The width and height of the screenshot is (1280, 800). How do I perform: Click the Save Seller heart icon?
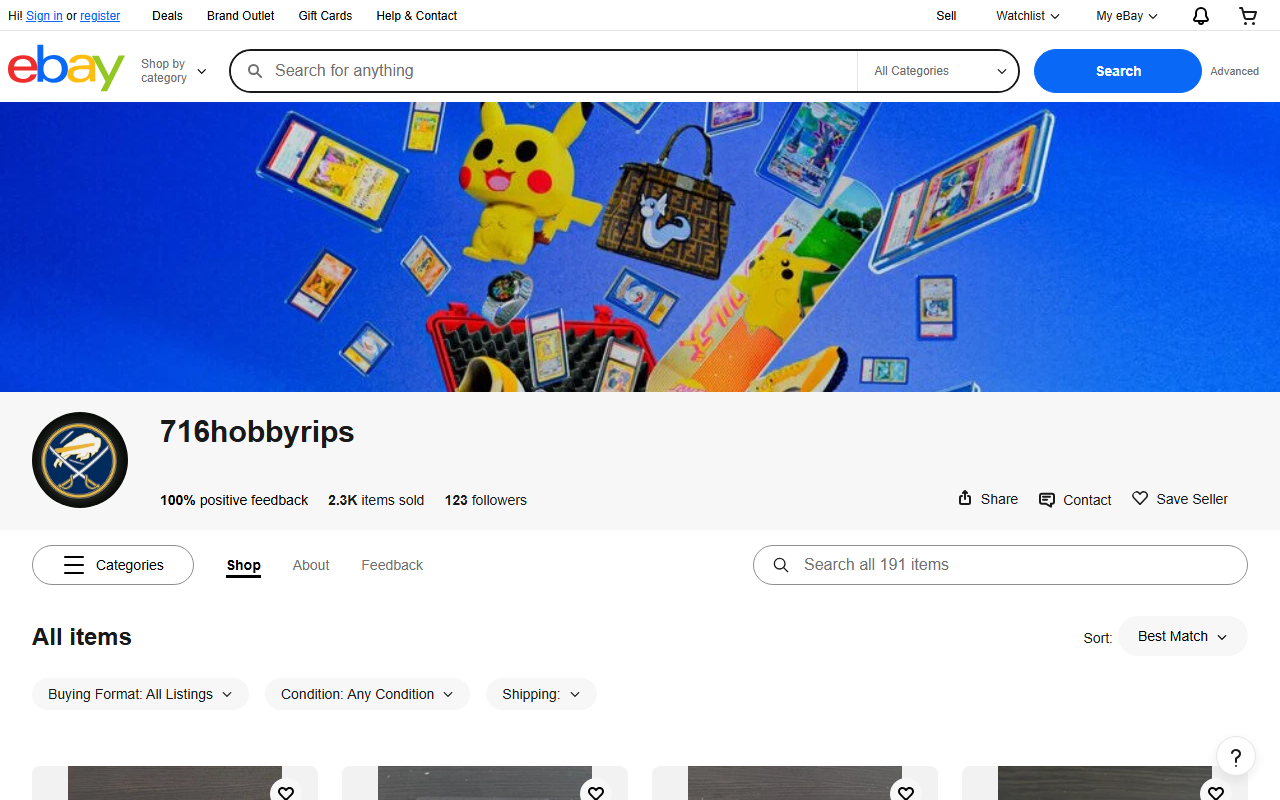click(x=1140, y=498)
